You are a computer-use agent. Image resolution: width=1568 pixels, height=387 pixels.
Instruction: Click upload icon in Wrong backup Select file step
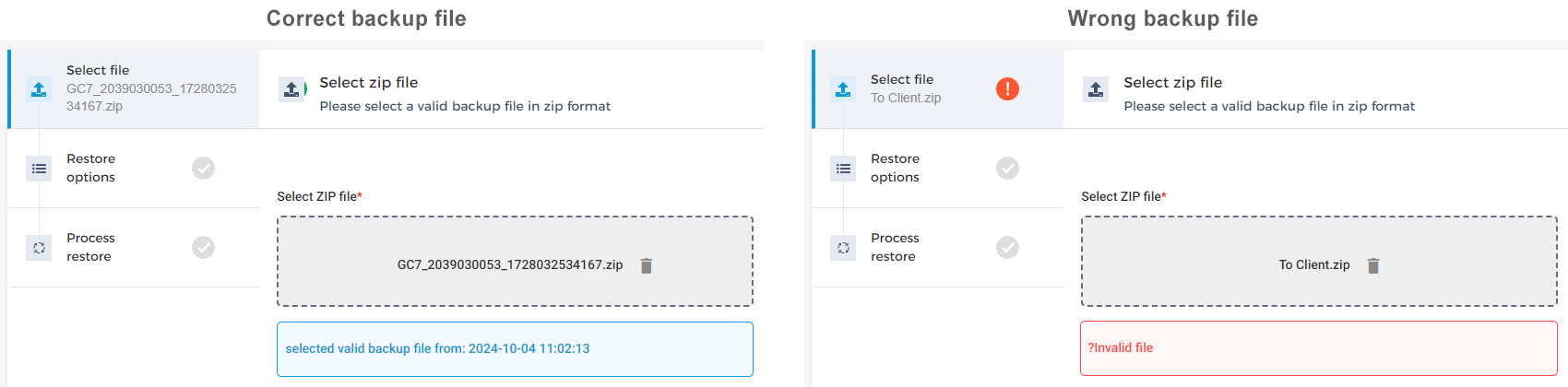(x=843, y=89)
